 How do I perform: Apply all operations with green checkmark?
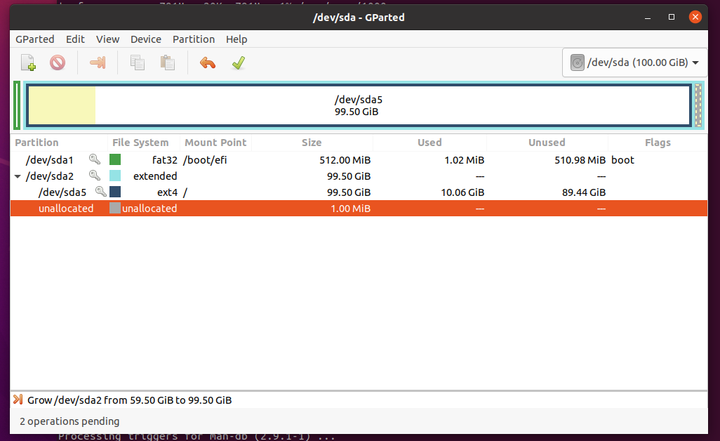(x=238, y=62)
